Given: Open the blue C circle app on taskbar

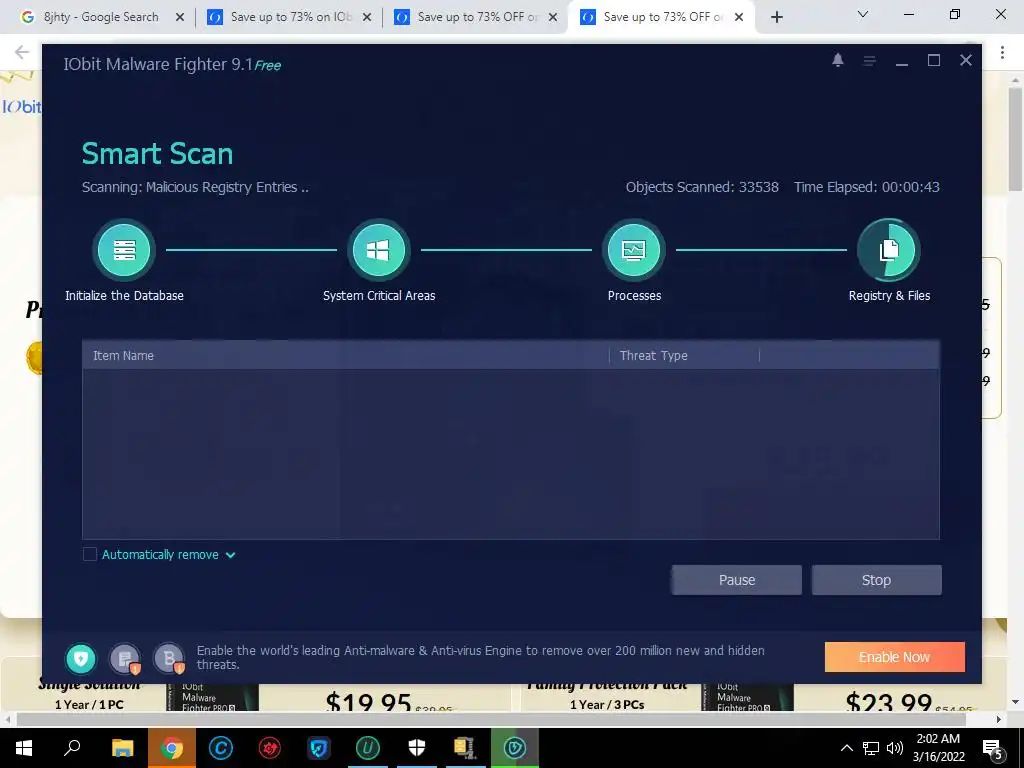Looking at the screenshot, I should (221, 748).
